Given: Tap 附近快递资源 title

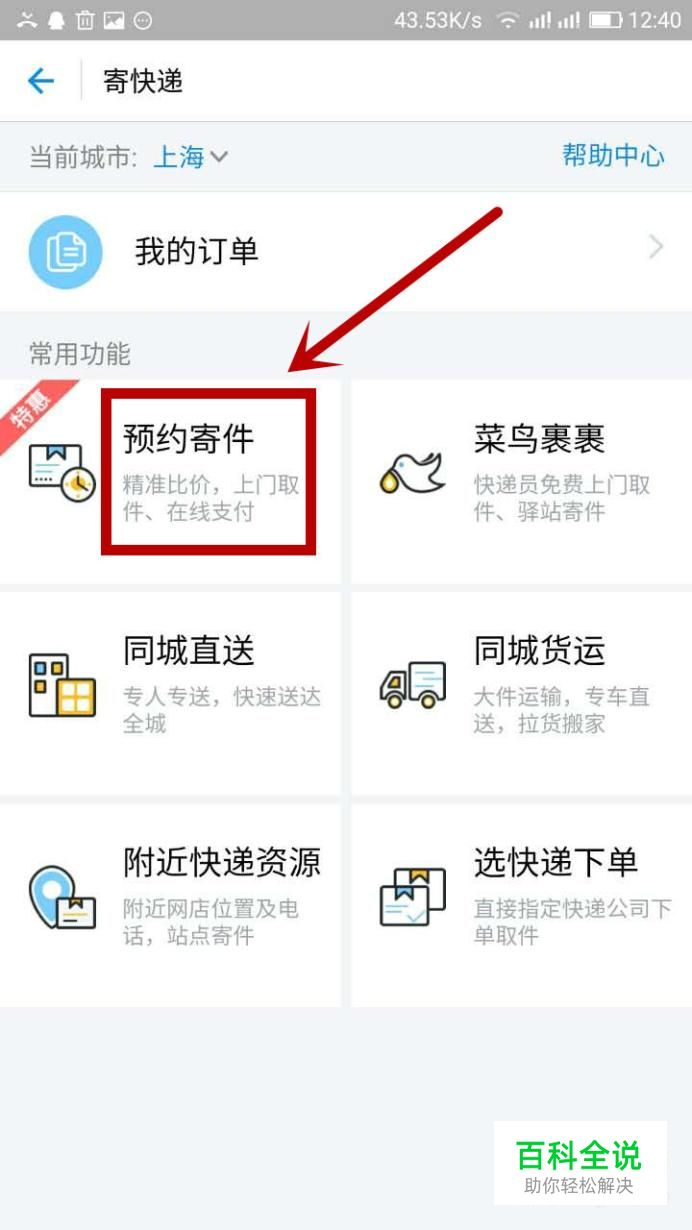Looking at the screenshot, I should (x=222, y=862).
